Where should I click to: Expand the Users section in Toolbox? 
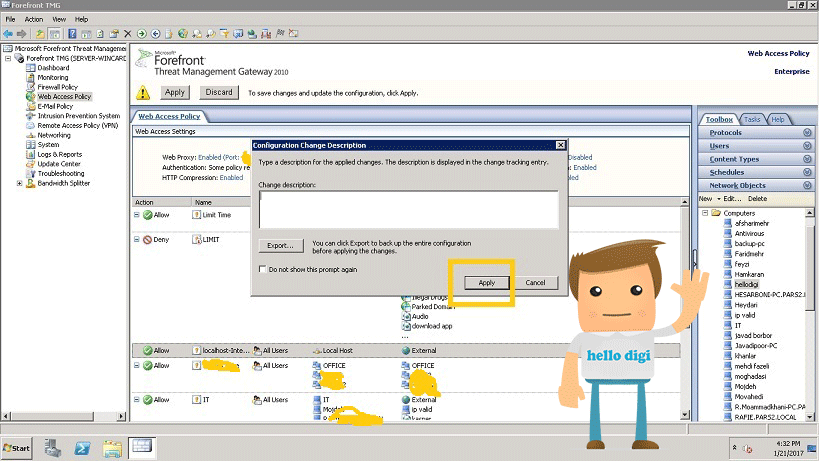click(x=807, y=146)
